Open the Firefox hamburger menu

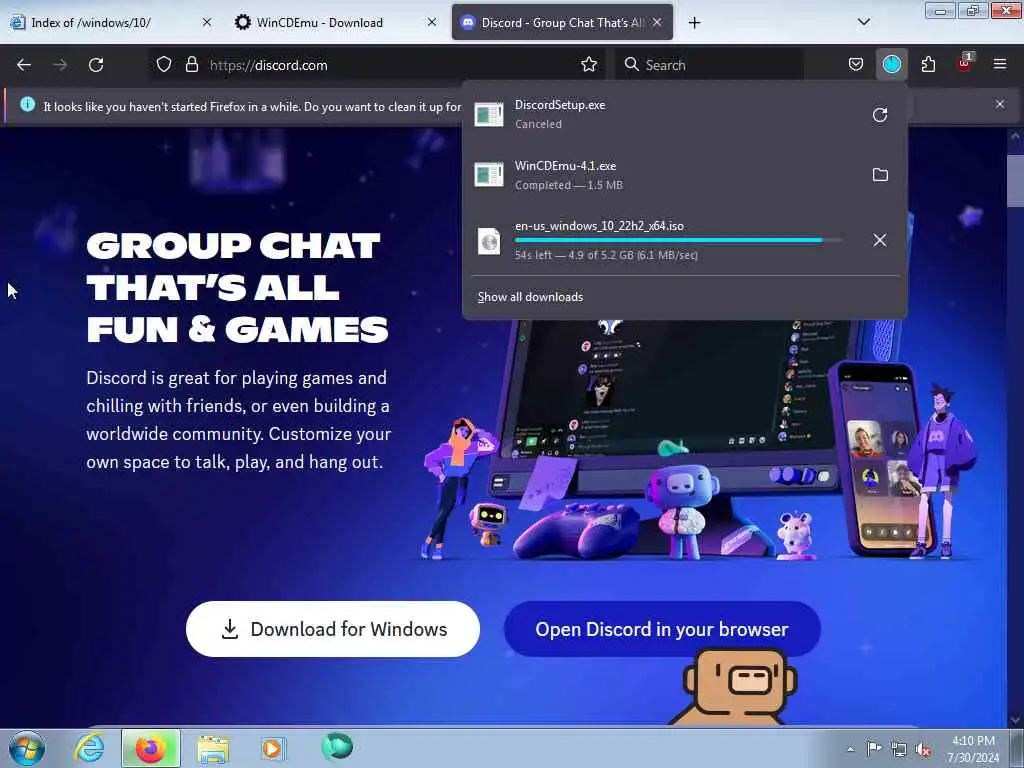(1000, 64)
